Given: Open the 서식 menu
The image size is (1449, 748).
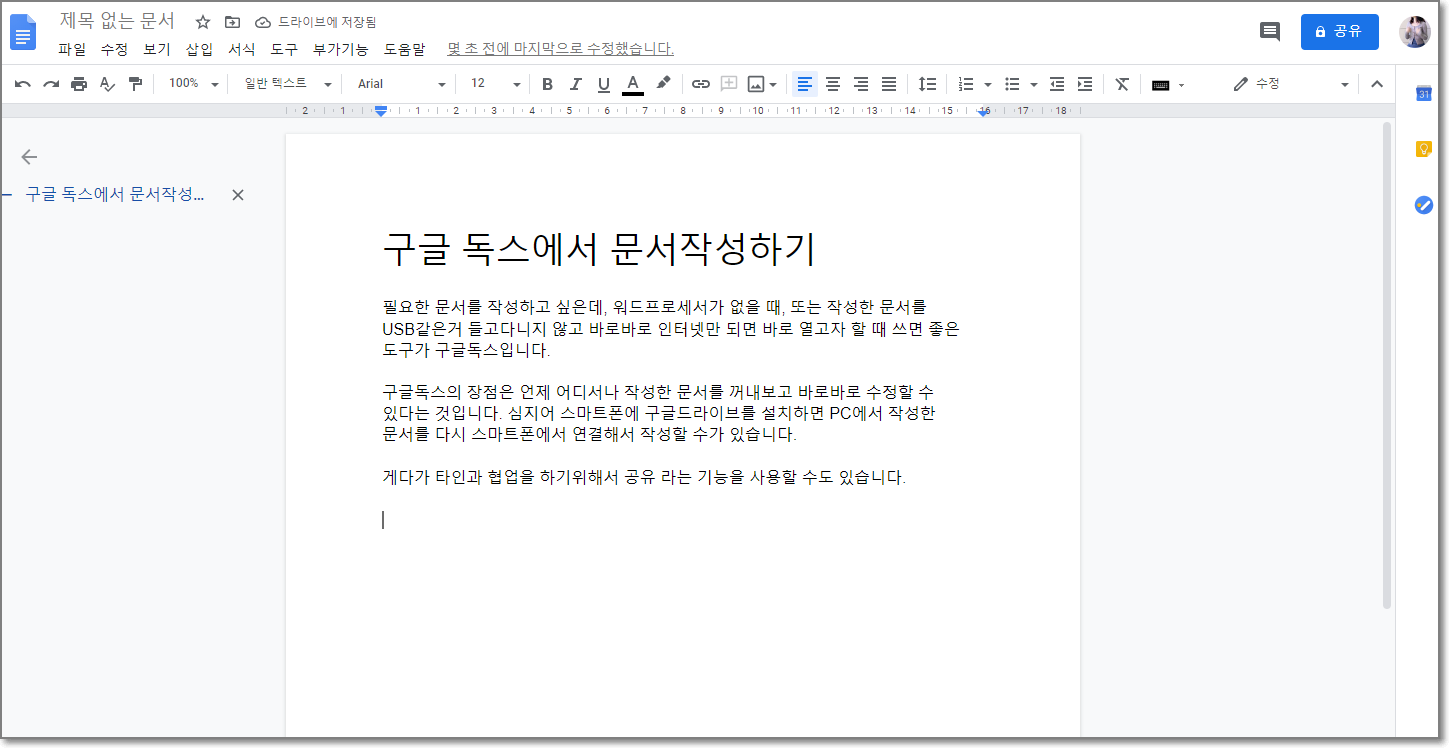Looking at the screenshot, I should (x=241, y=48).
